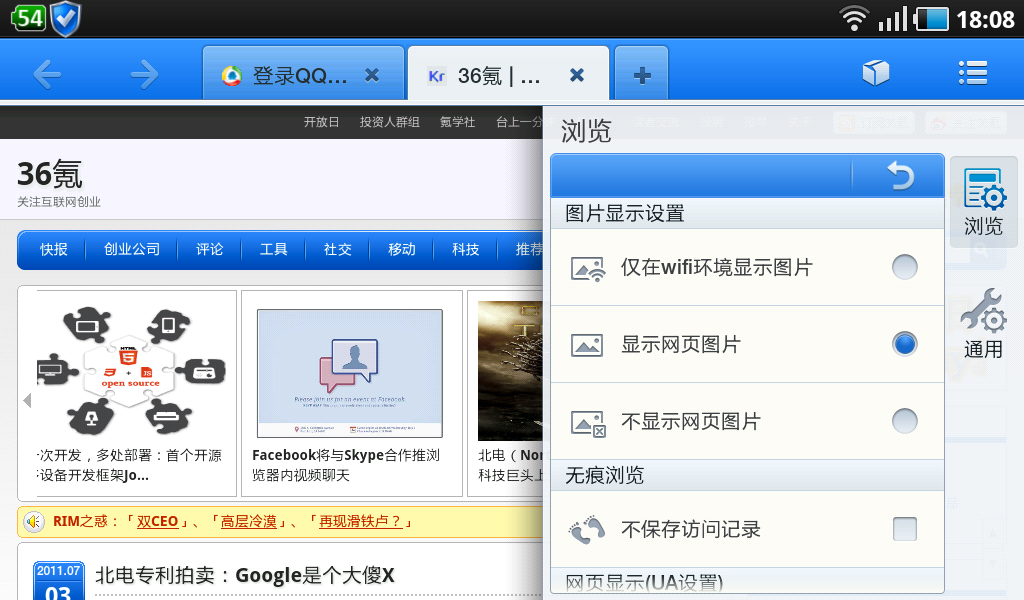Image resolution: width=1024 pixels, height=600 pixels.
Task: Tap the battery status icon
Action: [x=931, y=19]
